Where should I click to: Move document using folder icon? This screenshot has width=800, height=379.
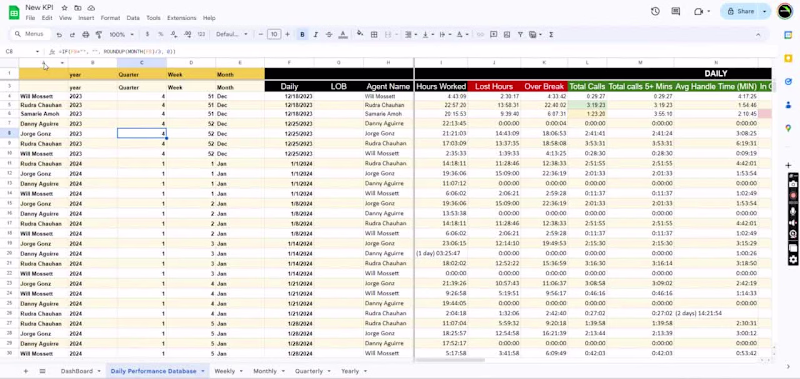pyautogui.click(x=78, y=8)
